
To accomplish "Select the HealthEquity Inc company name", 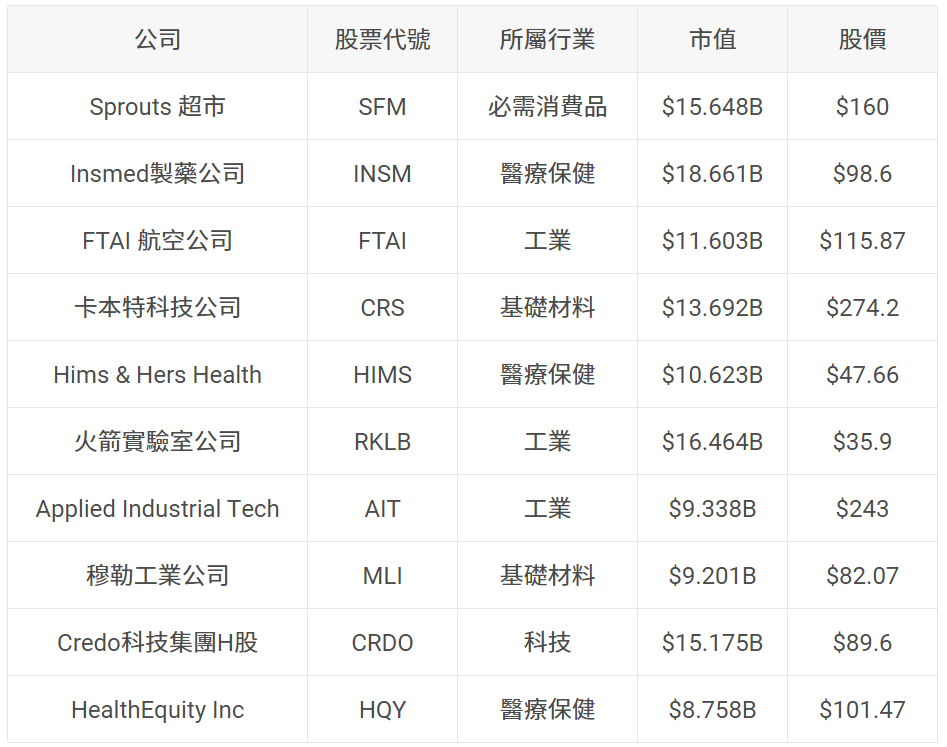I will coord(158,710).
